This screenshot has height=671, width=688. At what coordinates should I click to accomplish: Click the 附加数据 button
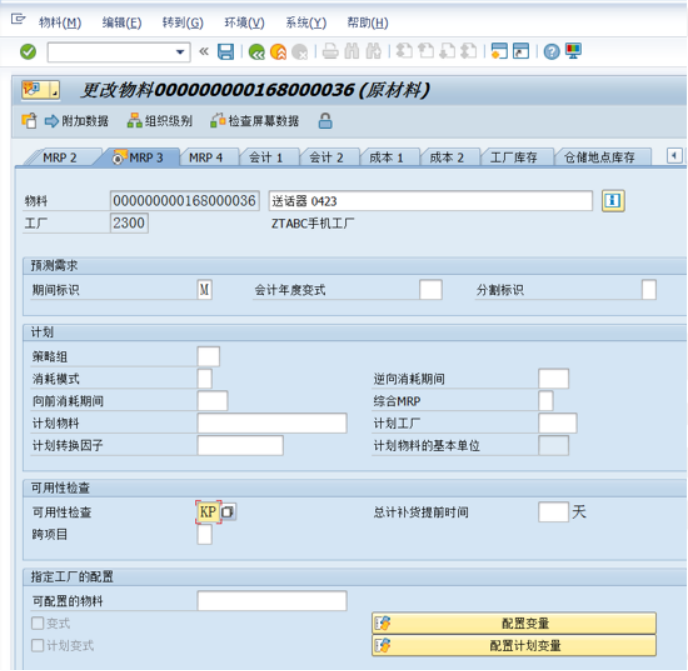(x=77, y=121)
